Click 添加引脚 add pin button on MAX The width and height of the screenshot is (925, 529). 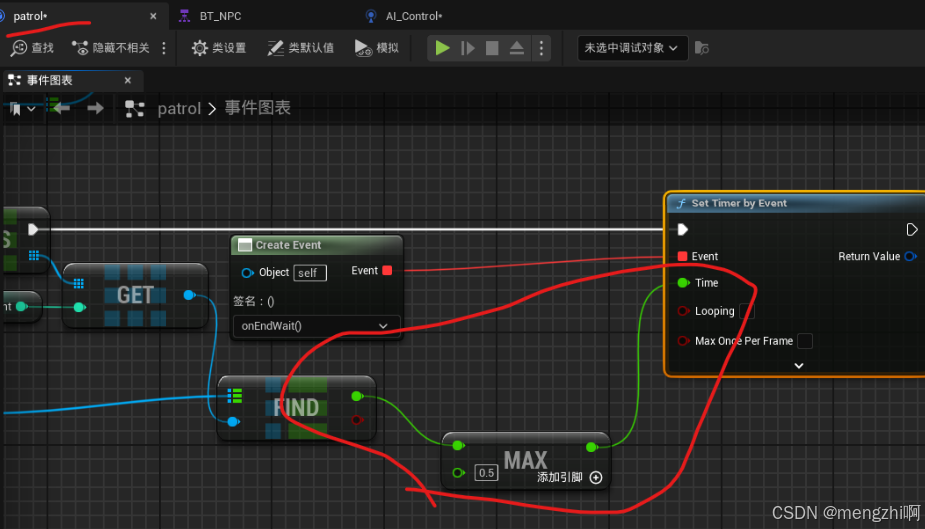pos(570,477)
